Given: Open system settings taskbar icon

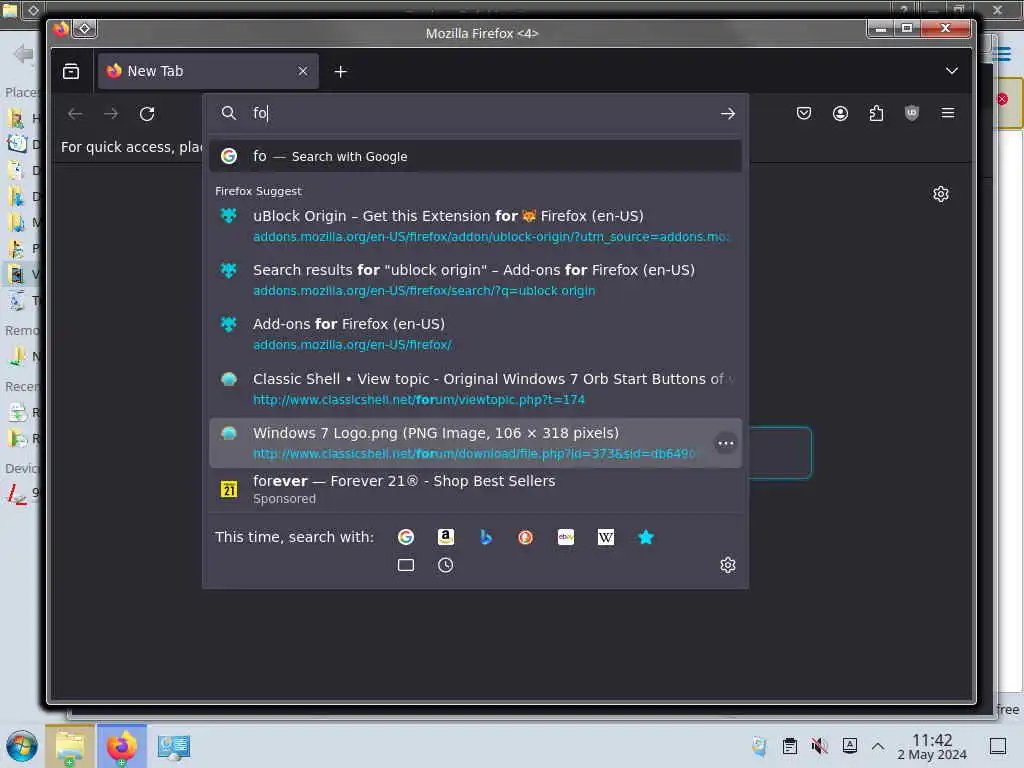Looking at the screenshot, I should point(173,746).
